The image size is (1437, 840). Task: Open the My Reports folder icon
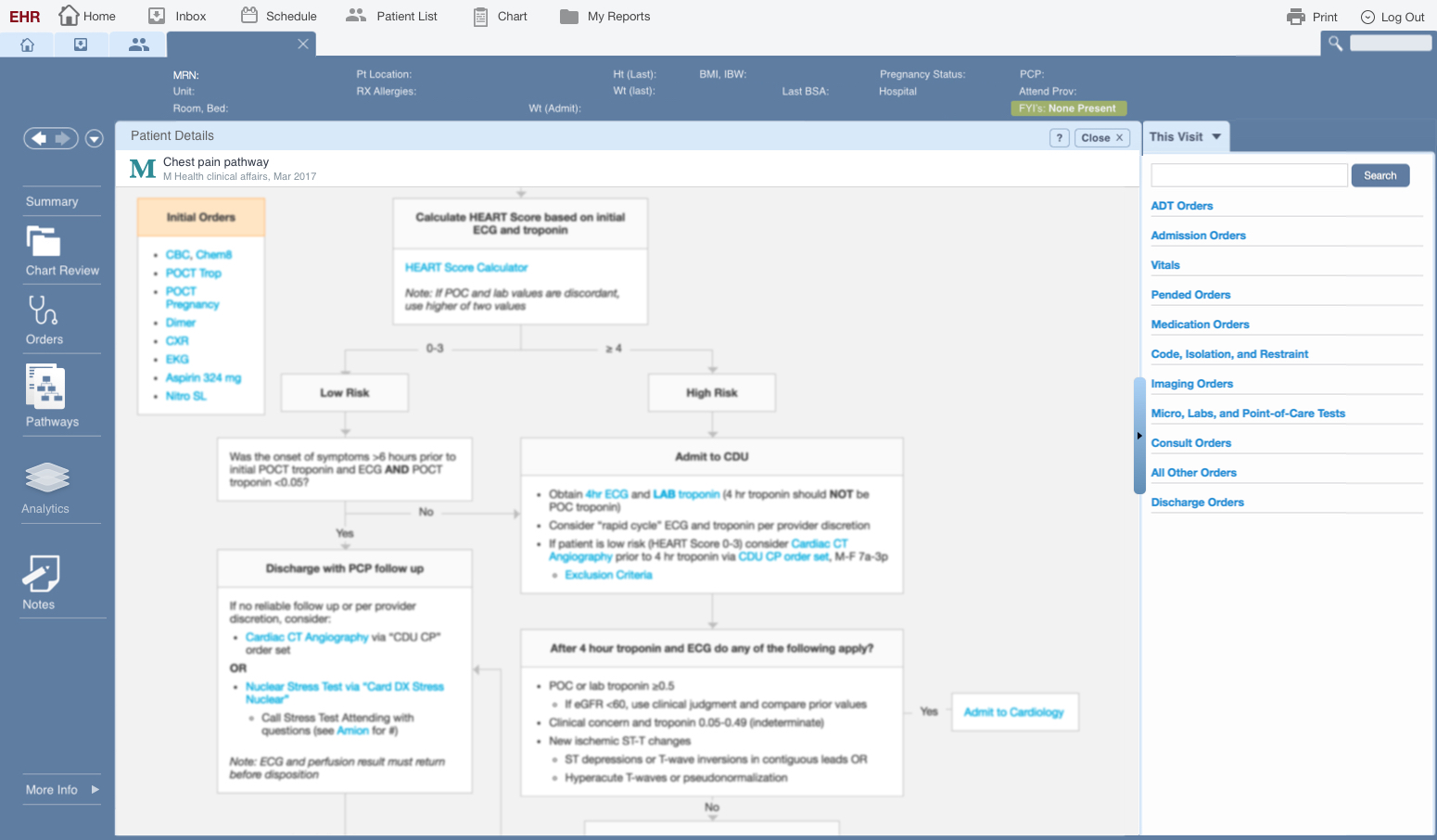569,17
